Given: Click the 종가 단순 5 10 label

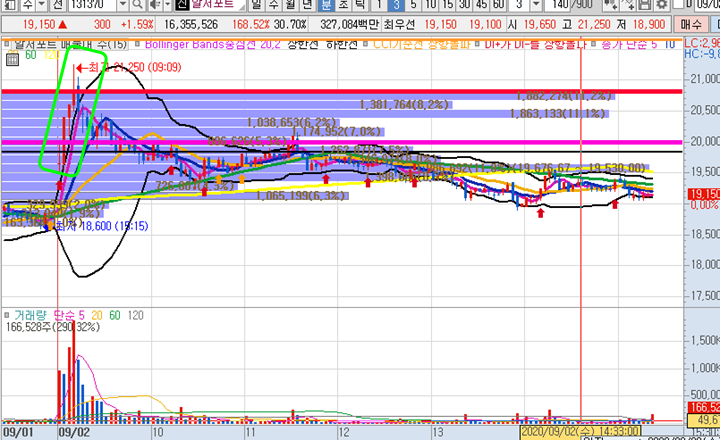Looking at the screenshot, I should pos(638,44).
